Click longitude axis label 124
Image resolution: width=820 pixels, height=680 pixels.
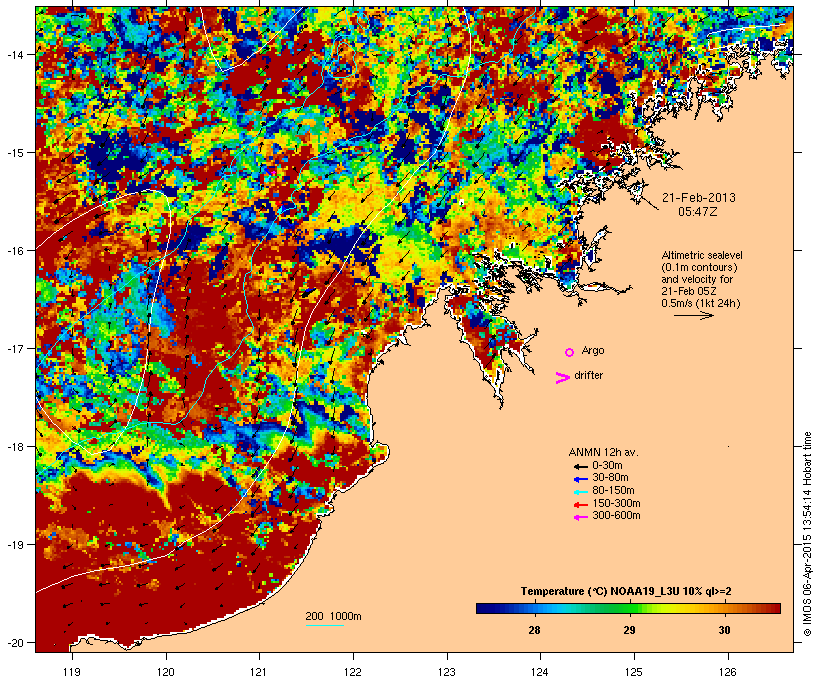pyautogui.click(x=540, y=672)
